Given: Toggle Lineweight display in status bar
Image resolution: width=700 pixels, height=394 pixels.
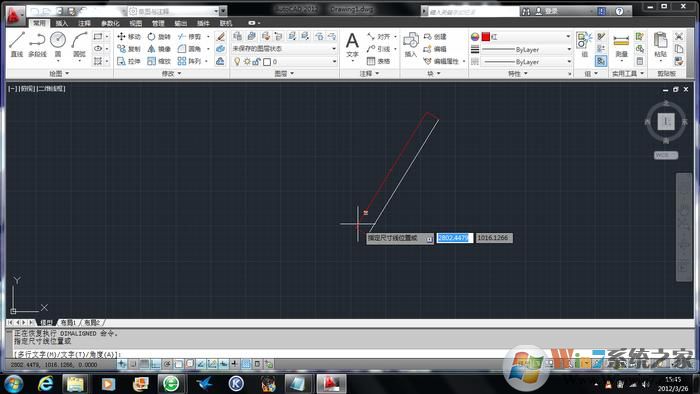Looking at the screenshot, I should point(234,364).
